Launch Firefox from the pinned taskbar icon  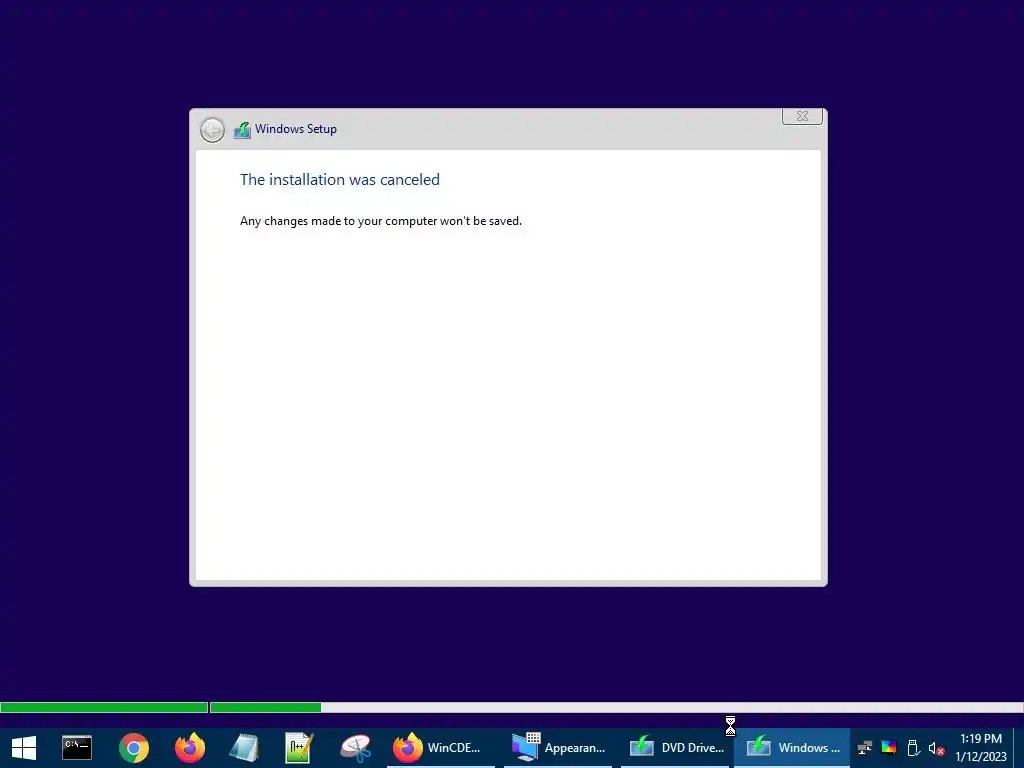point(190,748)
